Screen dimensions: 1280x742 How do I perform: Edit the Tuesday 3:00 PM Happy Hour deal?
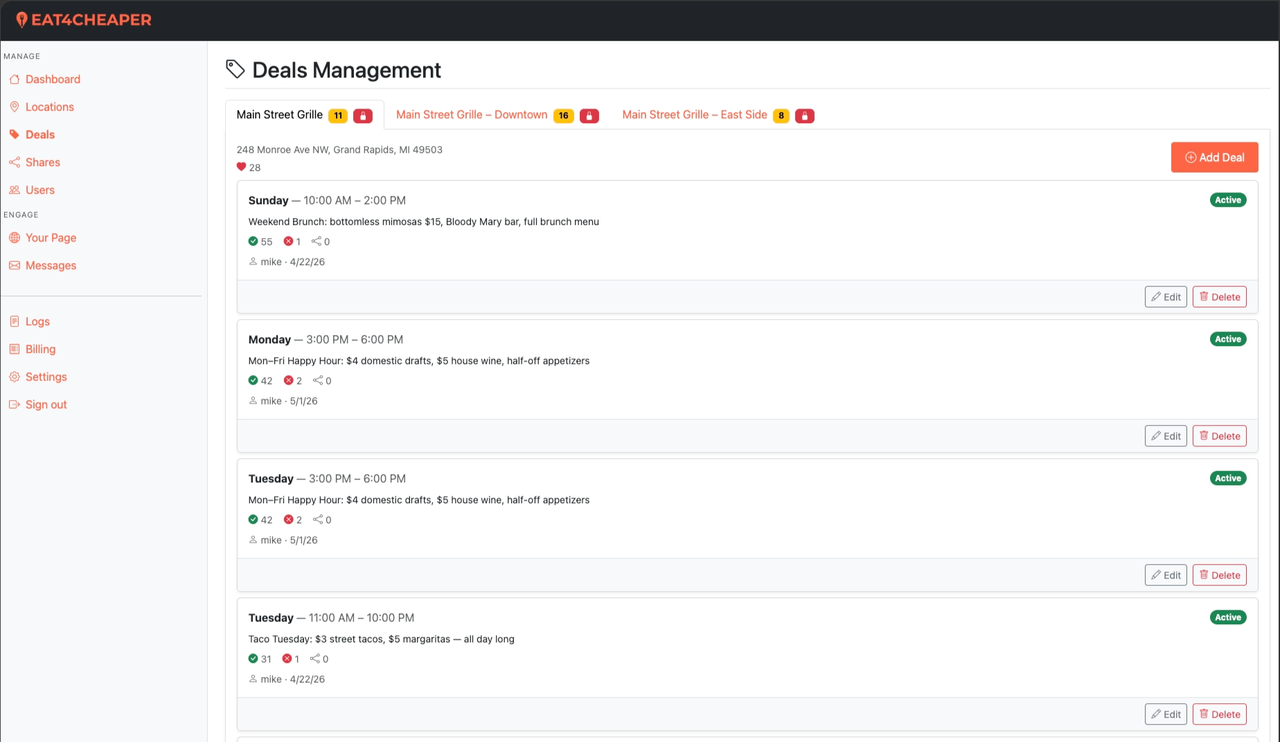[x=1166, y=575]
